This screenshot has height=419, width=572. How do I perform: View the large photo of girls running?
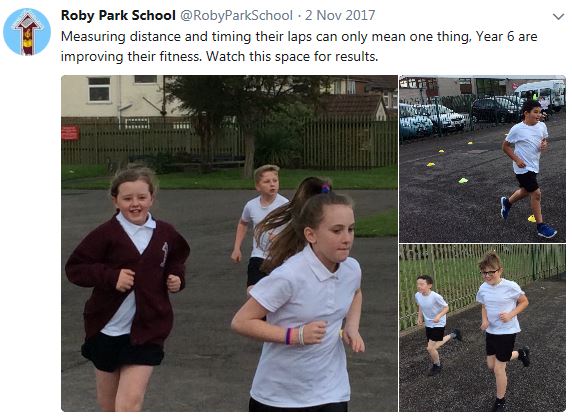pos(229,243)
